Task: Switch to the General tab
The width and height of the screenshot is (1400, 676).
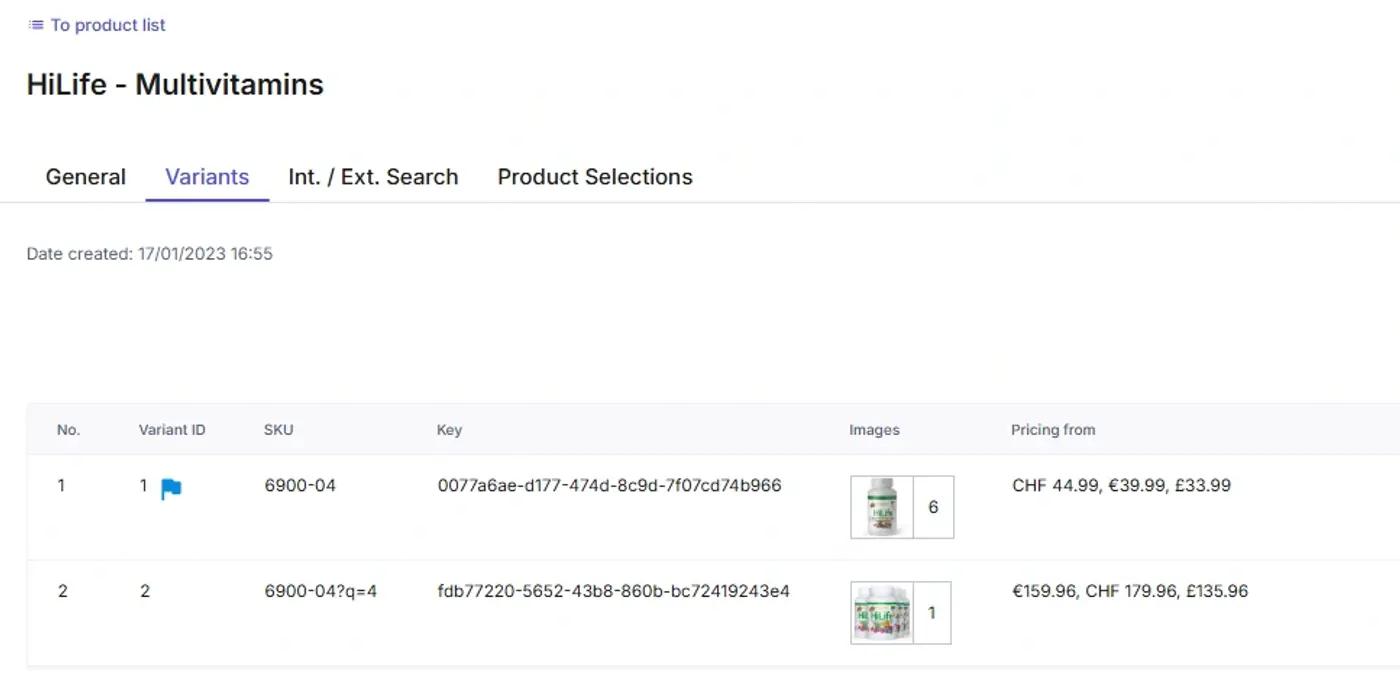Action: 86,177
